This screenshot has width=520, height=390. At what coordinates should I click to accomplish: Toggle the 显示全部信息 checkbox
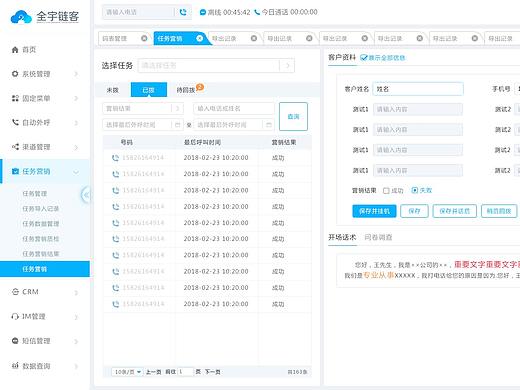point(363,58)
